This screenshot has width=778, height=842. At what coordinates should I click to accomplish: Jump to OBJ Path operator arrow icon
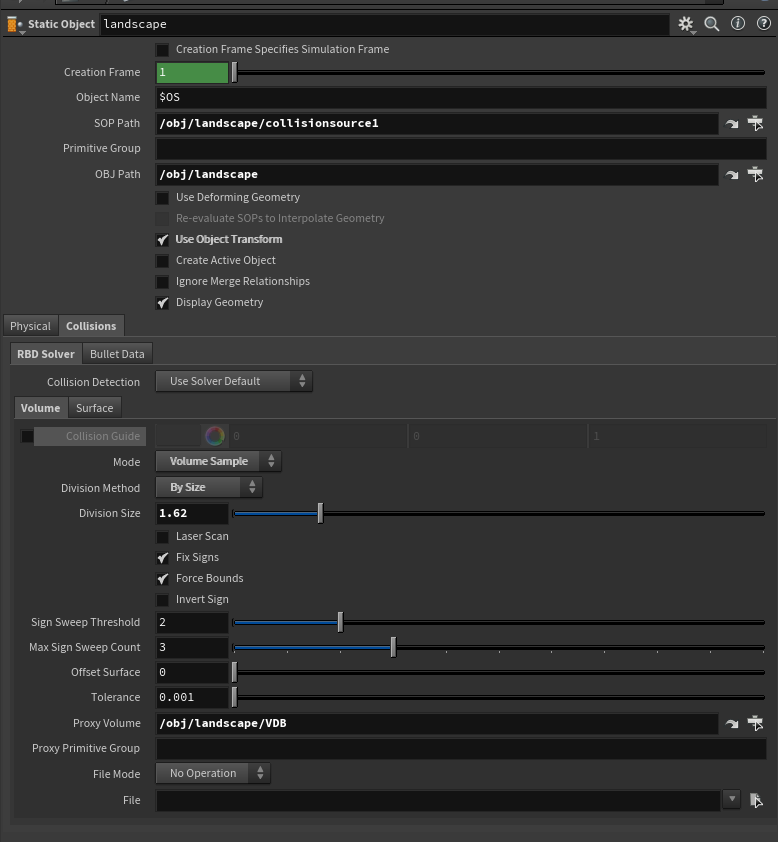pos(732,175)
